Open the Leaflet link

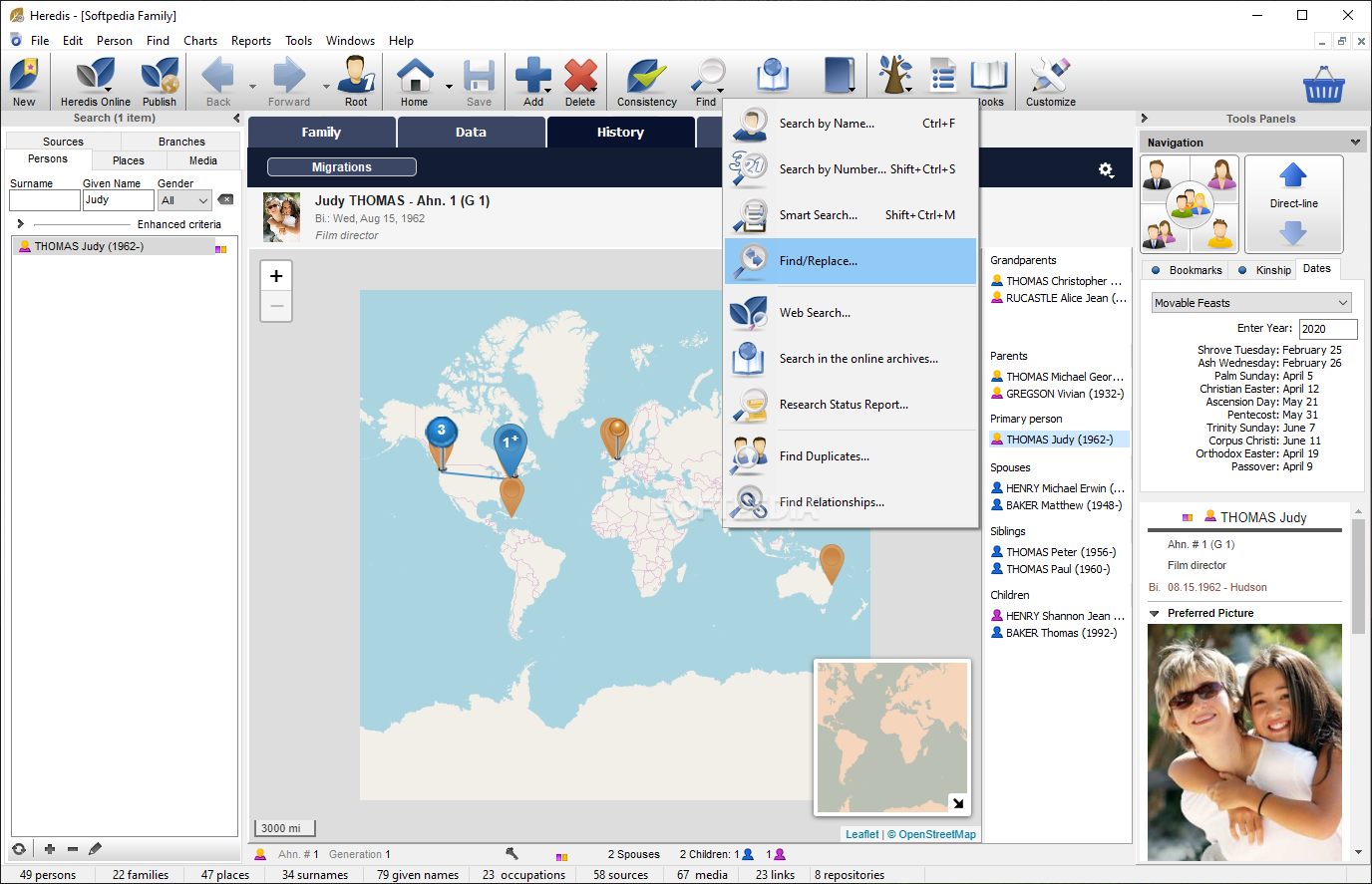tap(862, 835)
